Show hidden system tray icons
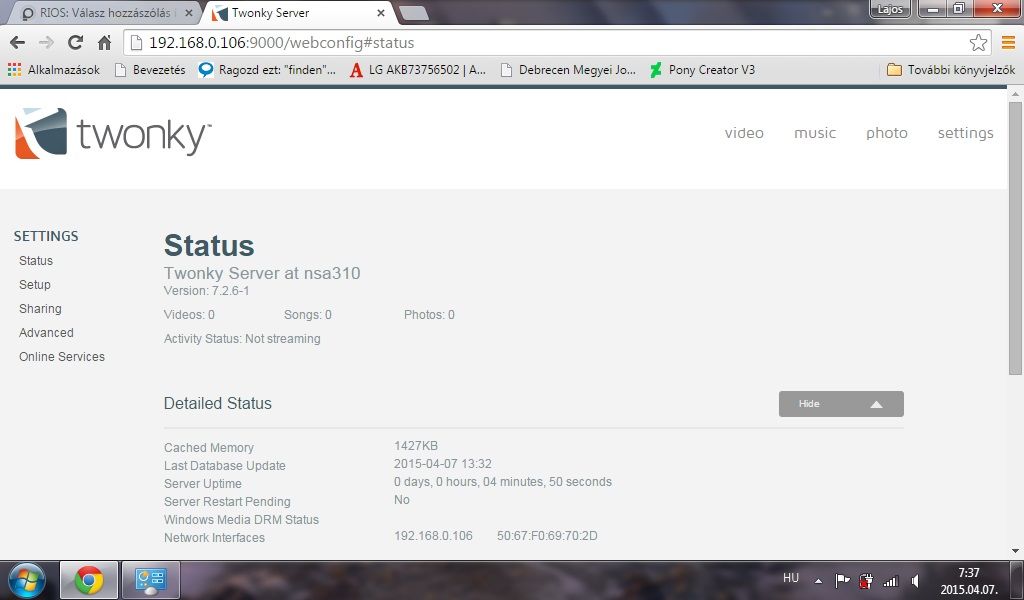The width and height of the screenshot is (1024, 600). point(818,580)
